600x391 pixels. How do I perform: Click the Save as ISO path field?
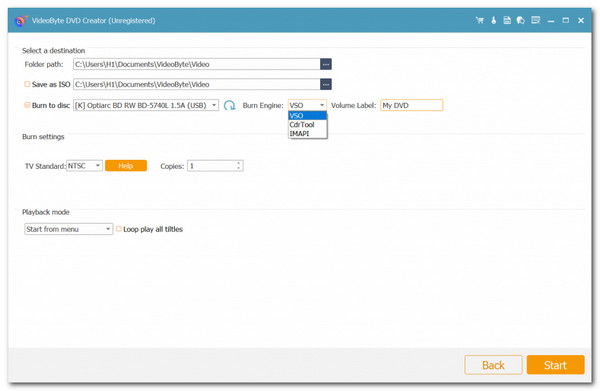click(x=197, y=84)
